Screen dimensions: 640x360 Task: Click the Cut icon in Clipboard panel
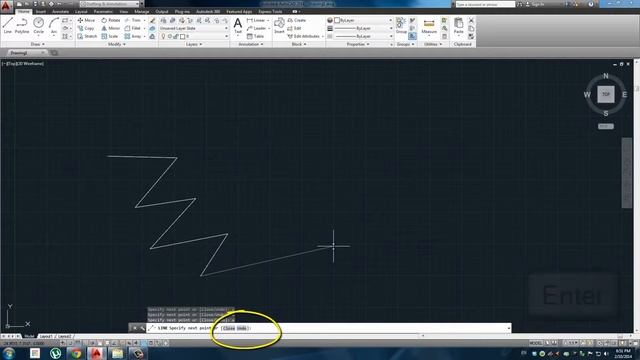(471, 20)
